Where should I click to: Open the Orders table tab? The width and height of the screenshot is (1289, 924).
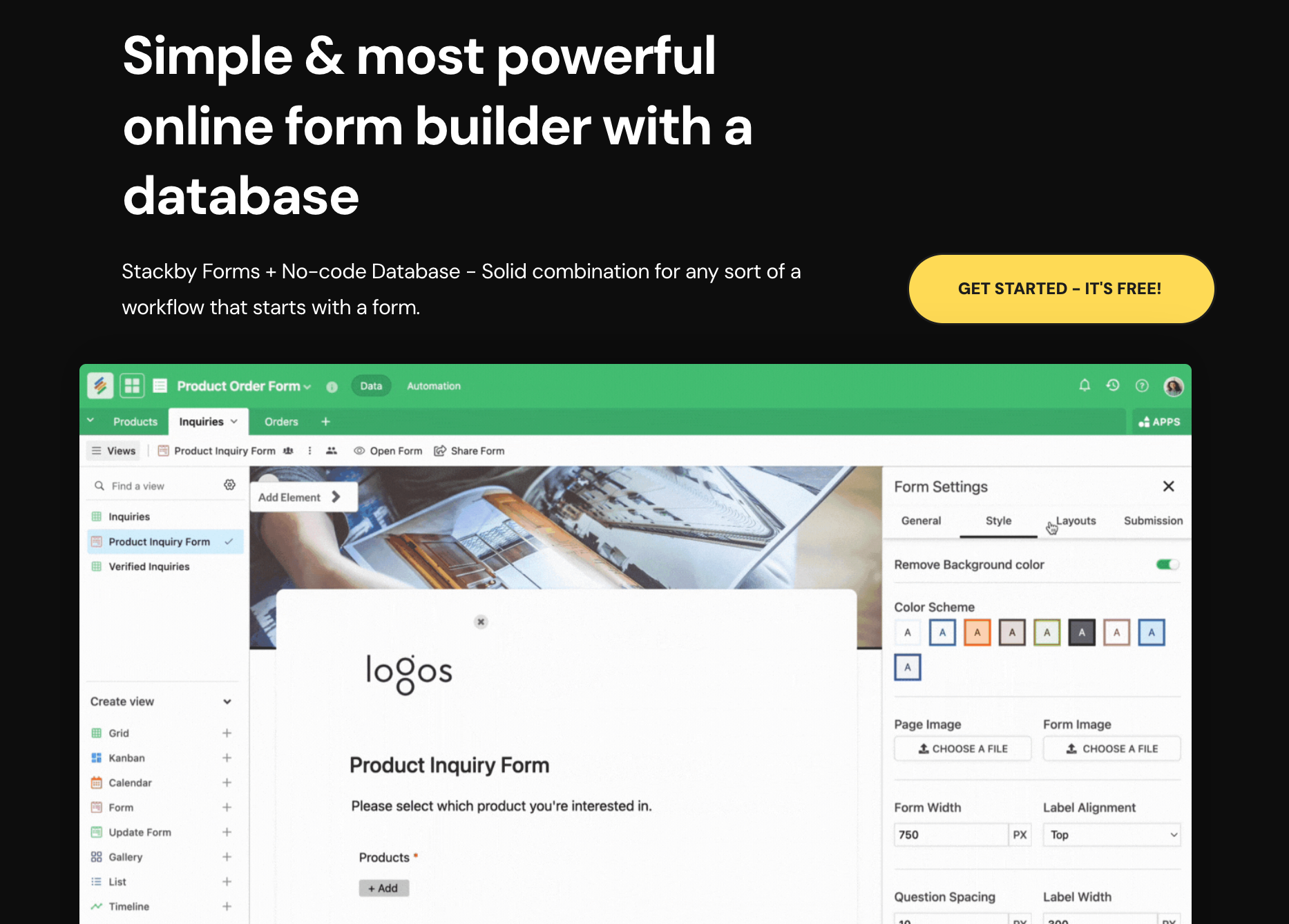click(281, 421)
